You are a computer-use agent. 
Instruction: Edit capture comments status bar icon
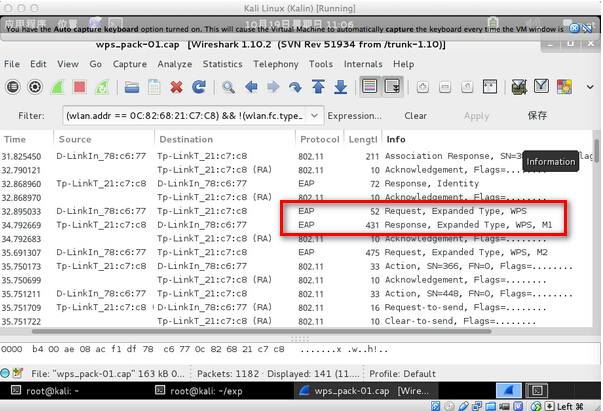click(18, 373)
